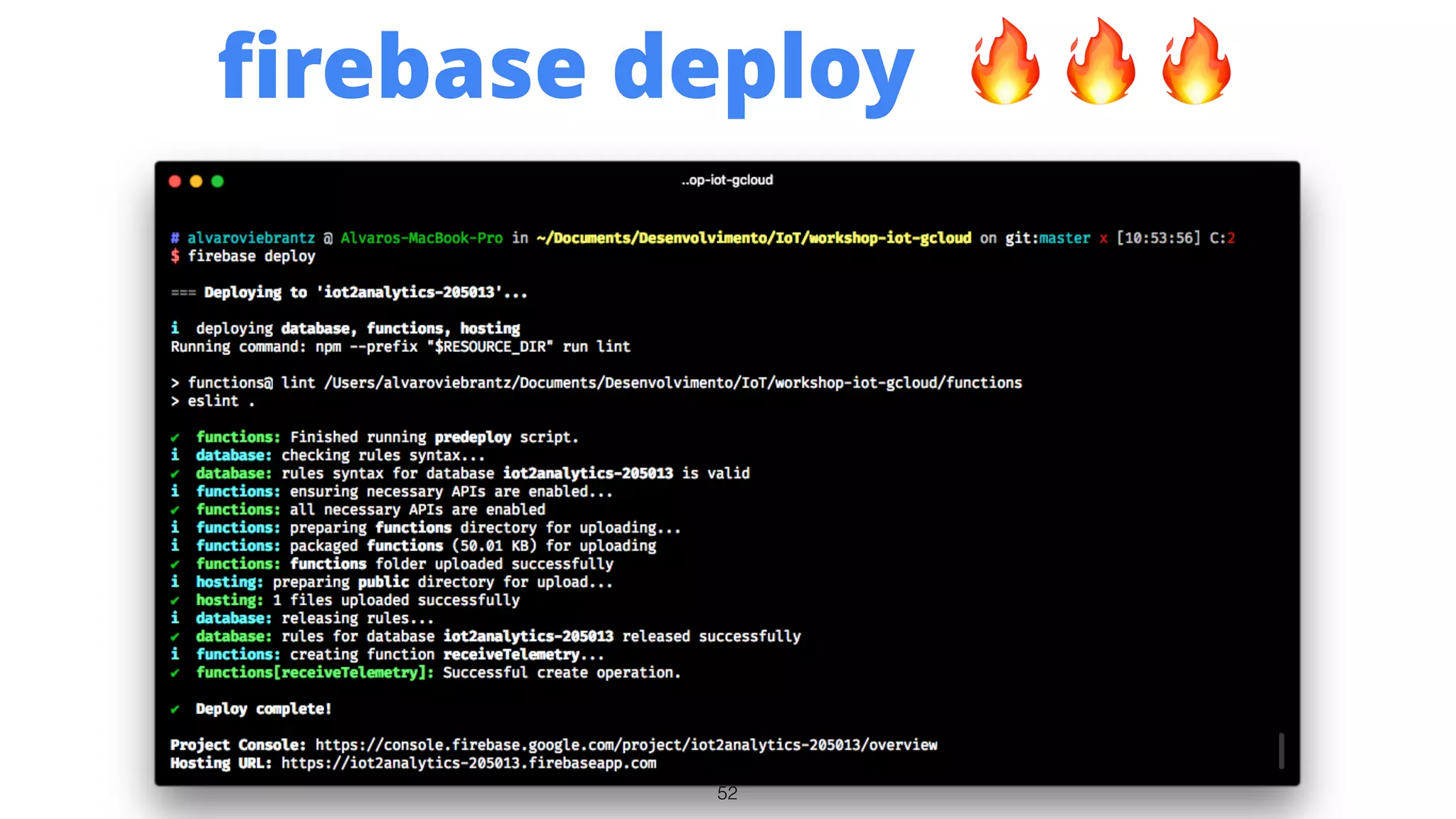Click 'Successful create operation' line
This screenshot has height=819, width=1456.
click(x=426, y=673)
